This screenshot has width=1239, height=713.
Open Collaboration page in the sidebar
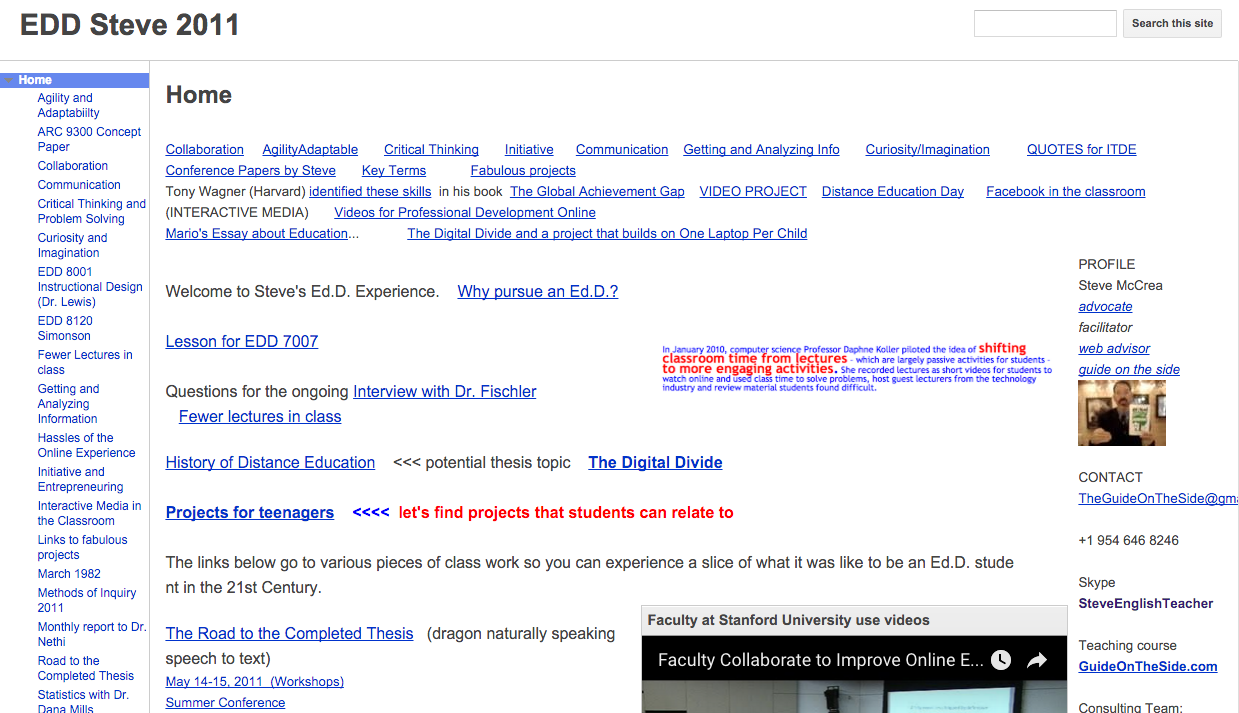73,166
